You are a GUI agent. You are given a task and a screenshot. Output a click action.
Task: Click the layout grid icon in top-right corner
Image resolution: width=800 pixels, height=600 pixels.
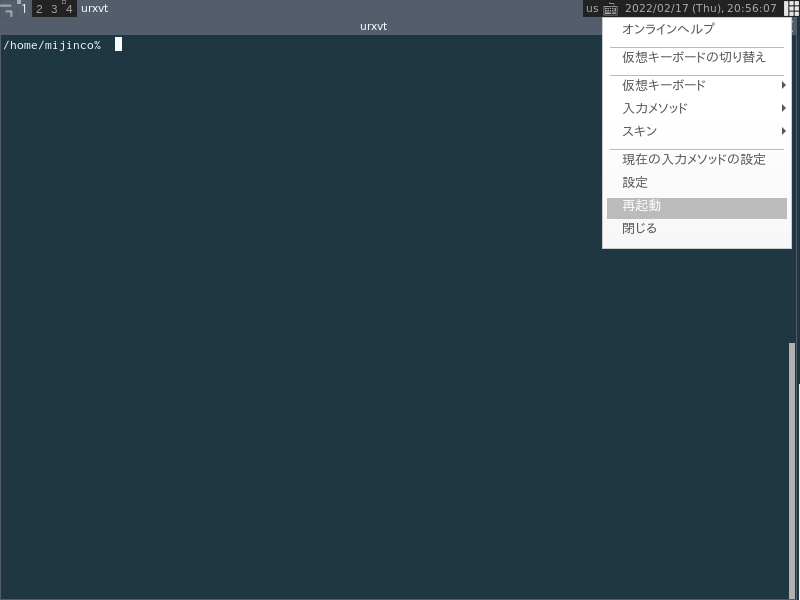(x=790, y=8)
